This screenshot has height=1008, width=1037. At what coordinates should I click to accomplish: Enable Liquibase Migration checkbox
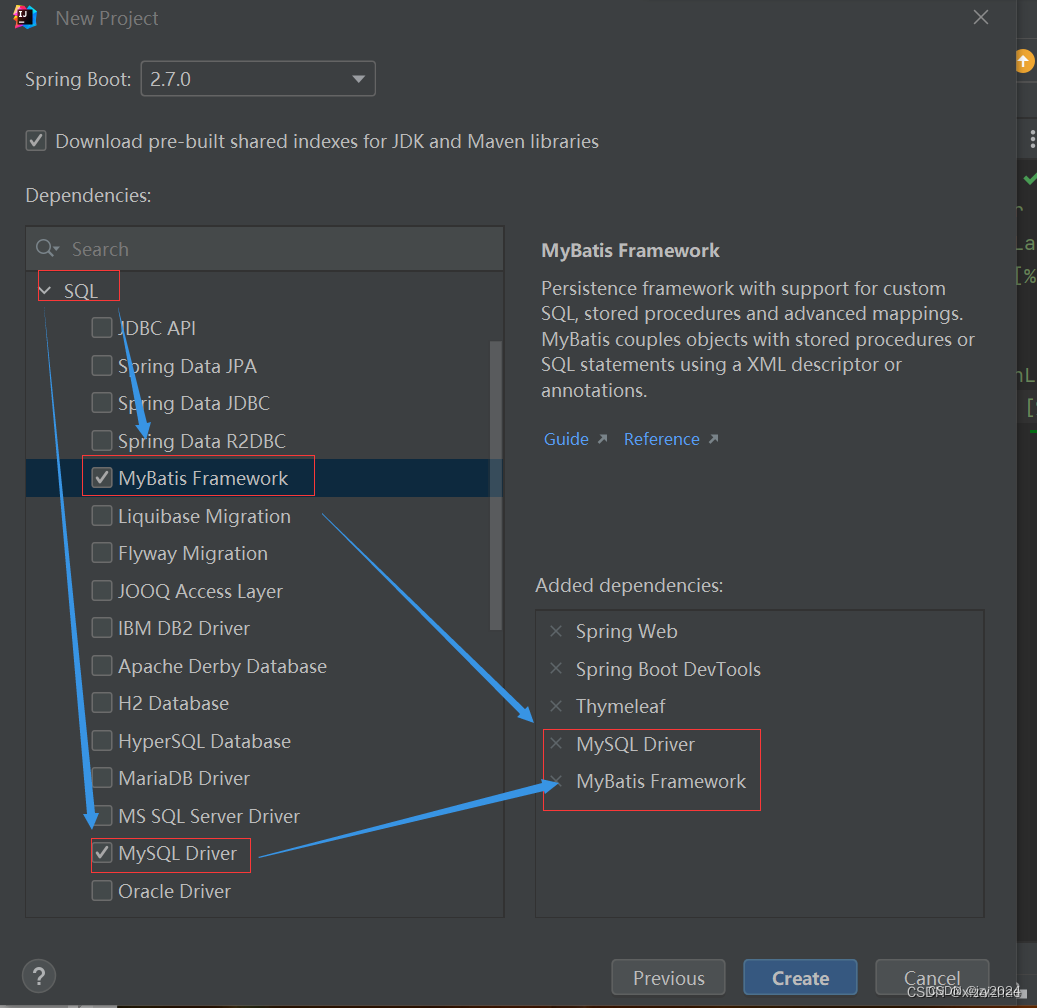coord(102,516)
